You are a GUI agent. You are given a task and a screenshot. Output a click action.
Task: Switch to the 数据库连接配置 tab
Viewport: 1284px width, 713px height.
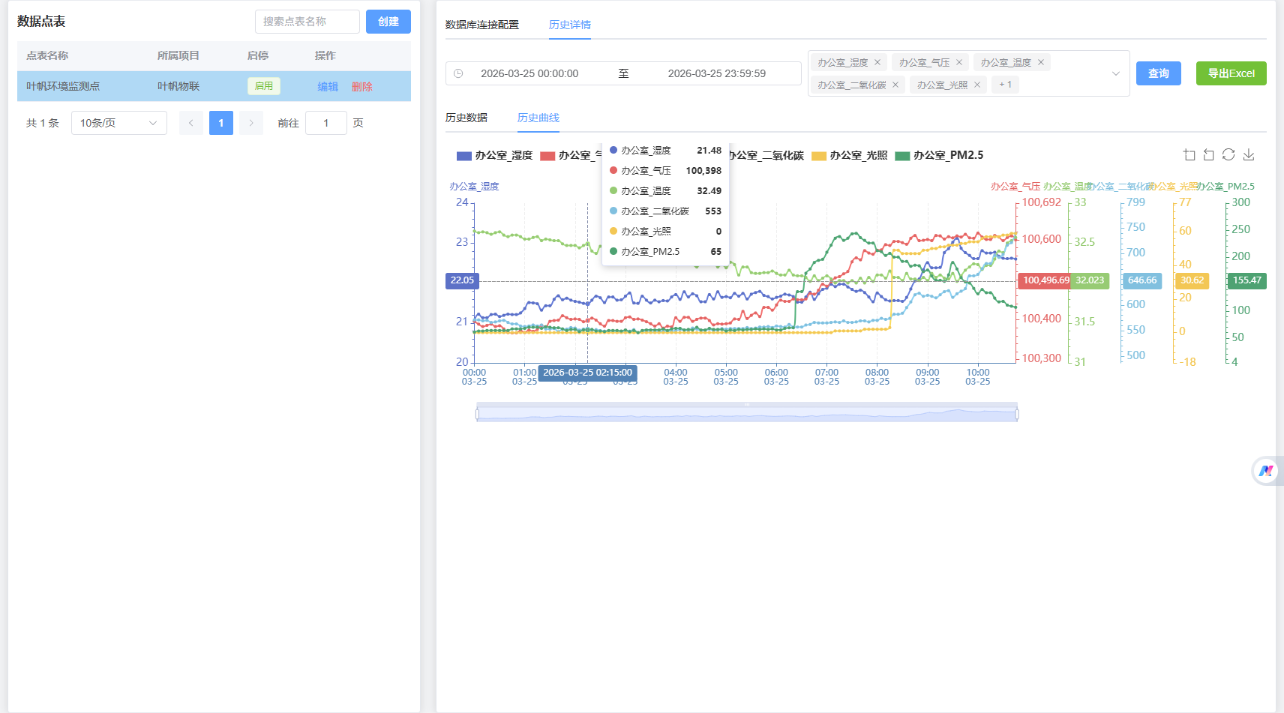point(482,24)
